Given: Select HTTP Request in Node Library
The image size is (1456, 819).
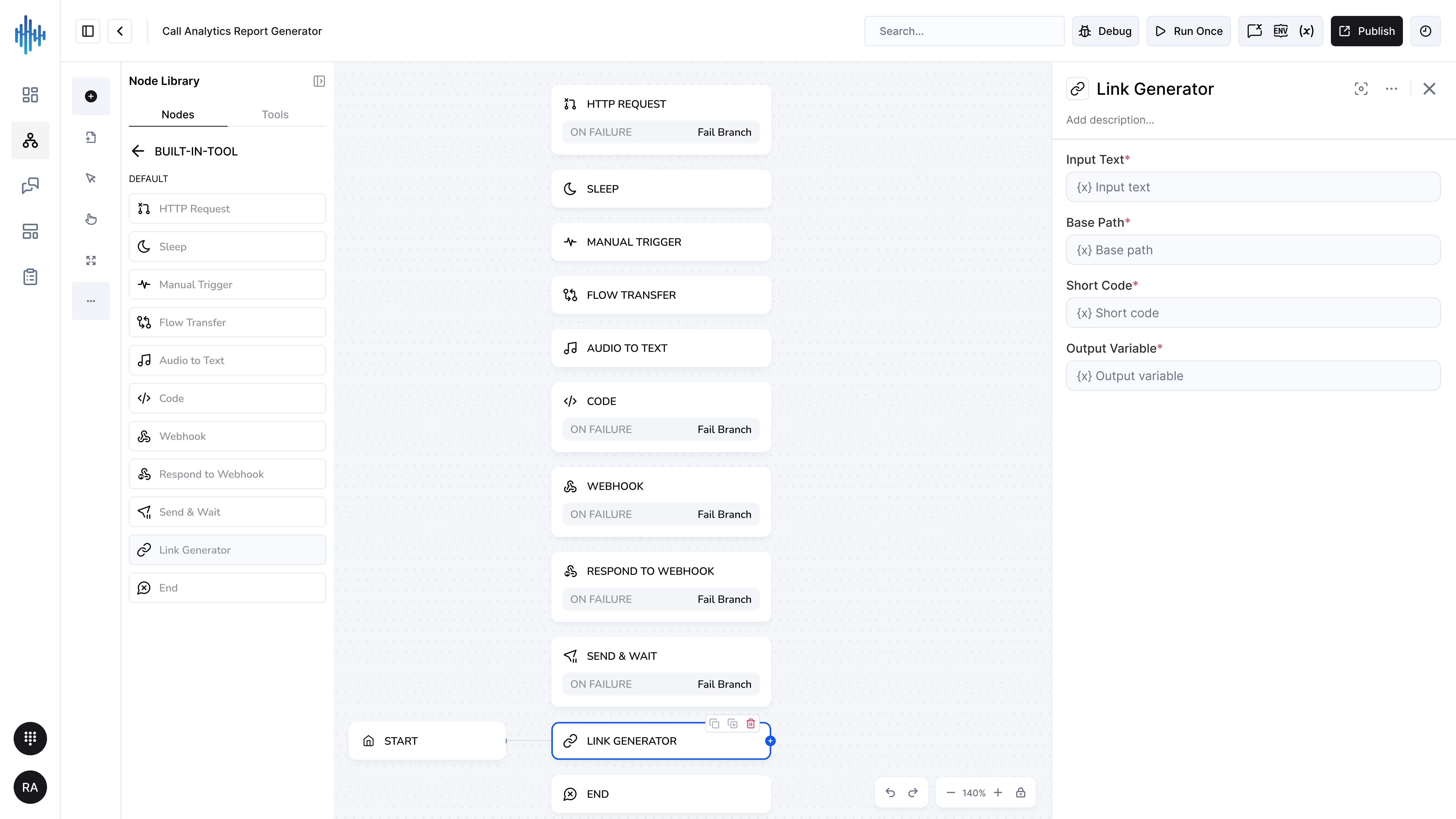Looking at the screenshot, I should 227,209.
